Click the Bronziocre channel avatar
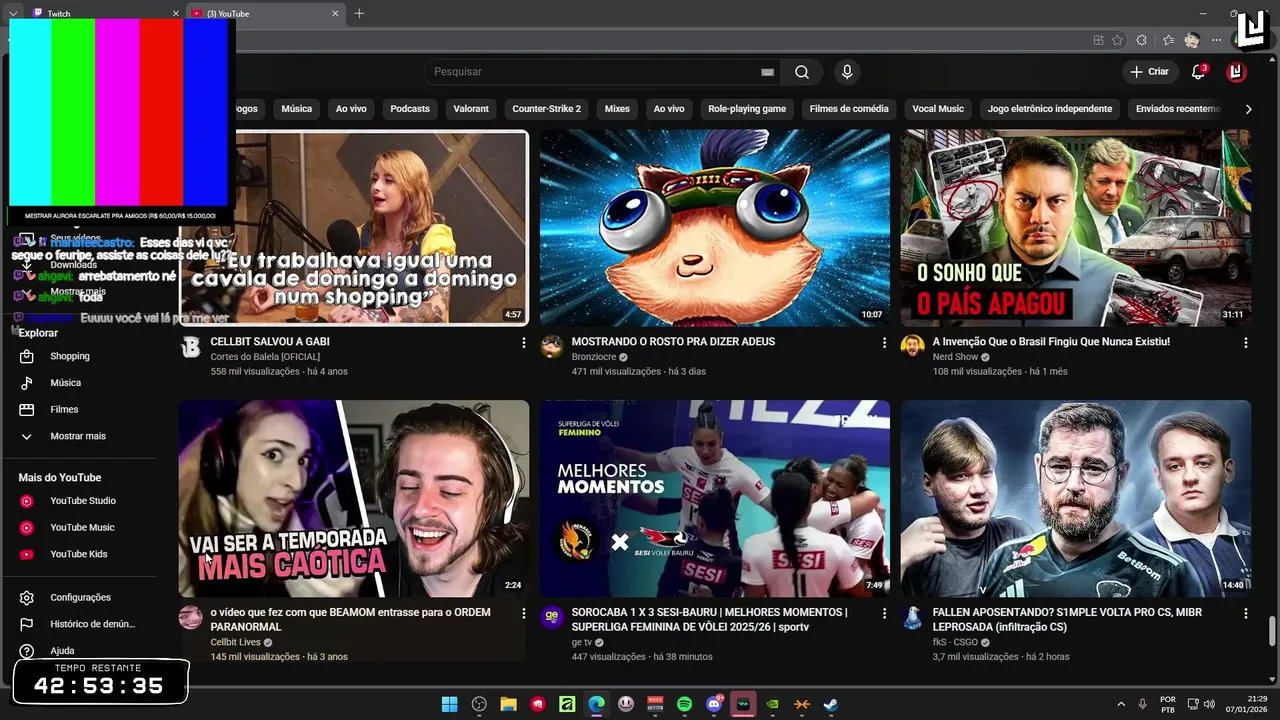This screenshot has height=720, width=1280. 552,347
